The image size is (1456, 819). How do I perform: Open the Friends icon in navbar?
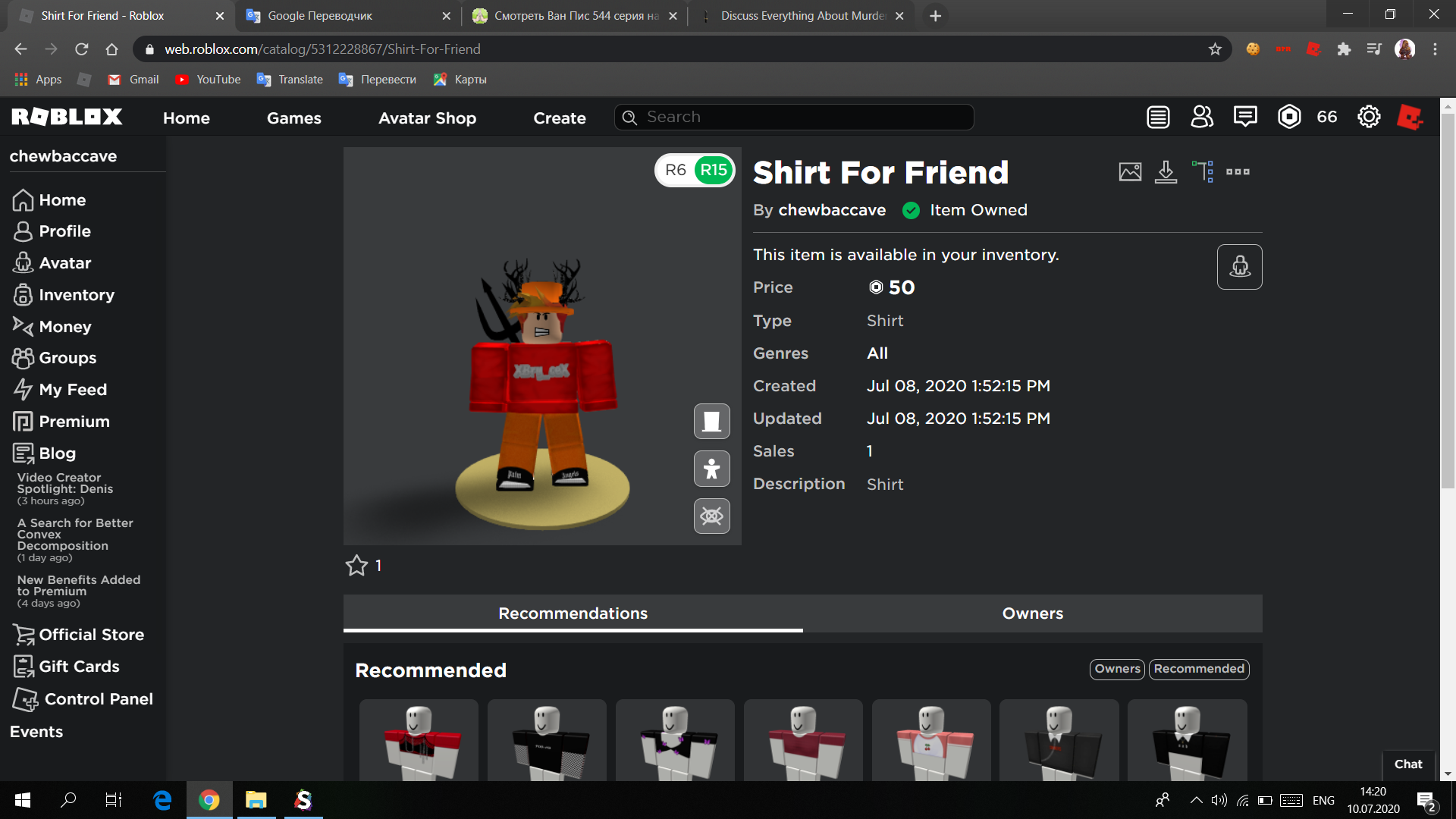[1202, 117]
